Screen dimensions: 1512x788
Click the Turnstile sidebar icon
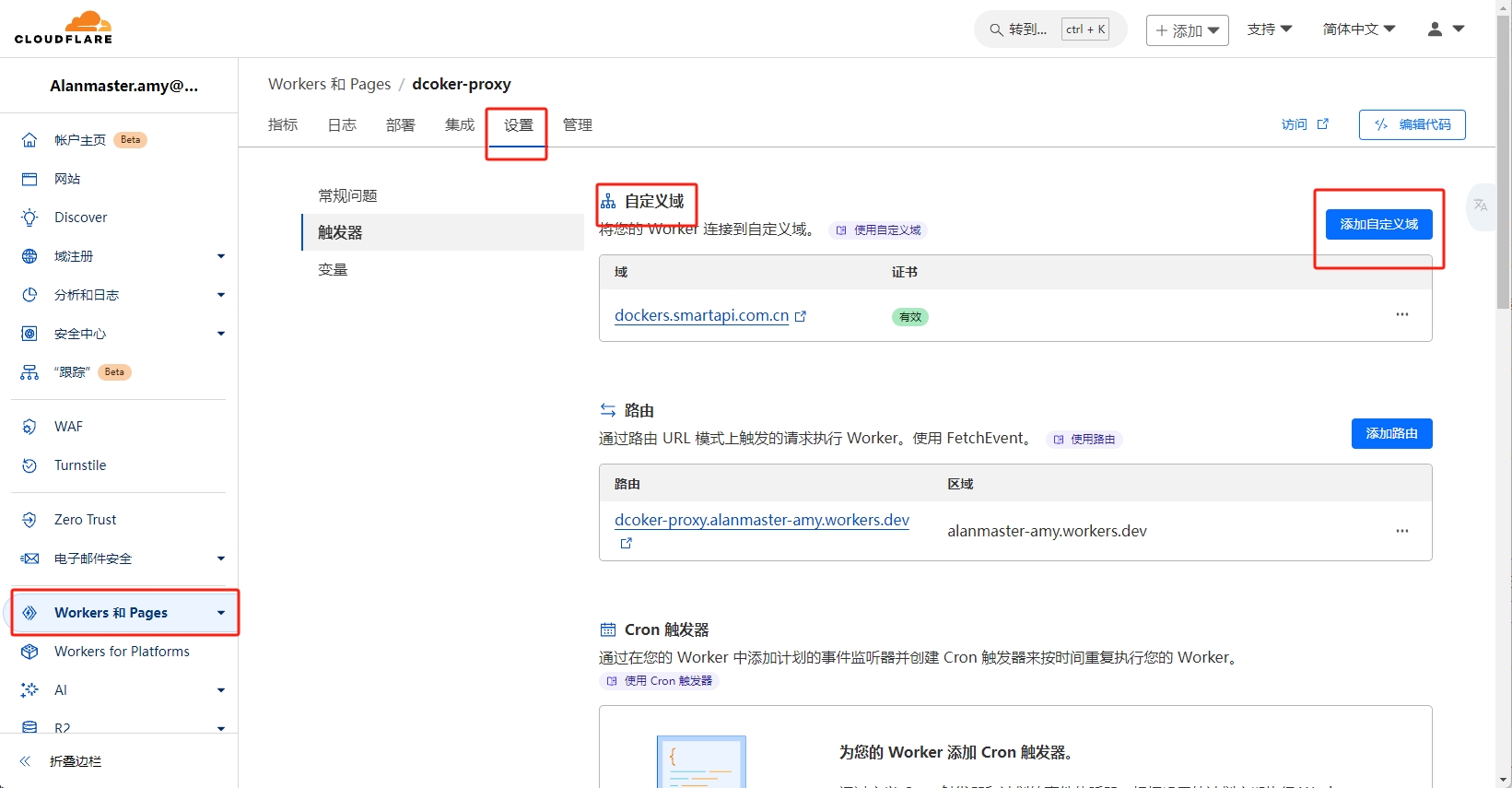[29, 465]
